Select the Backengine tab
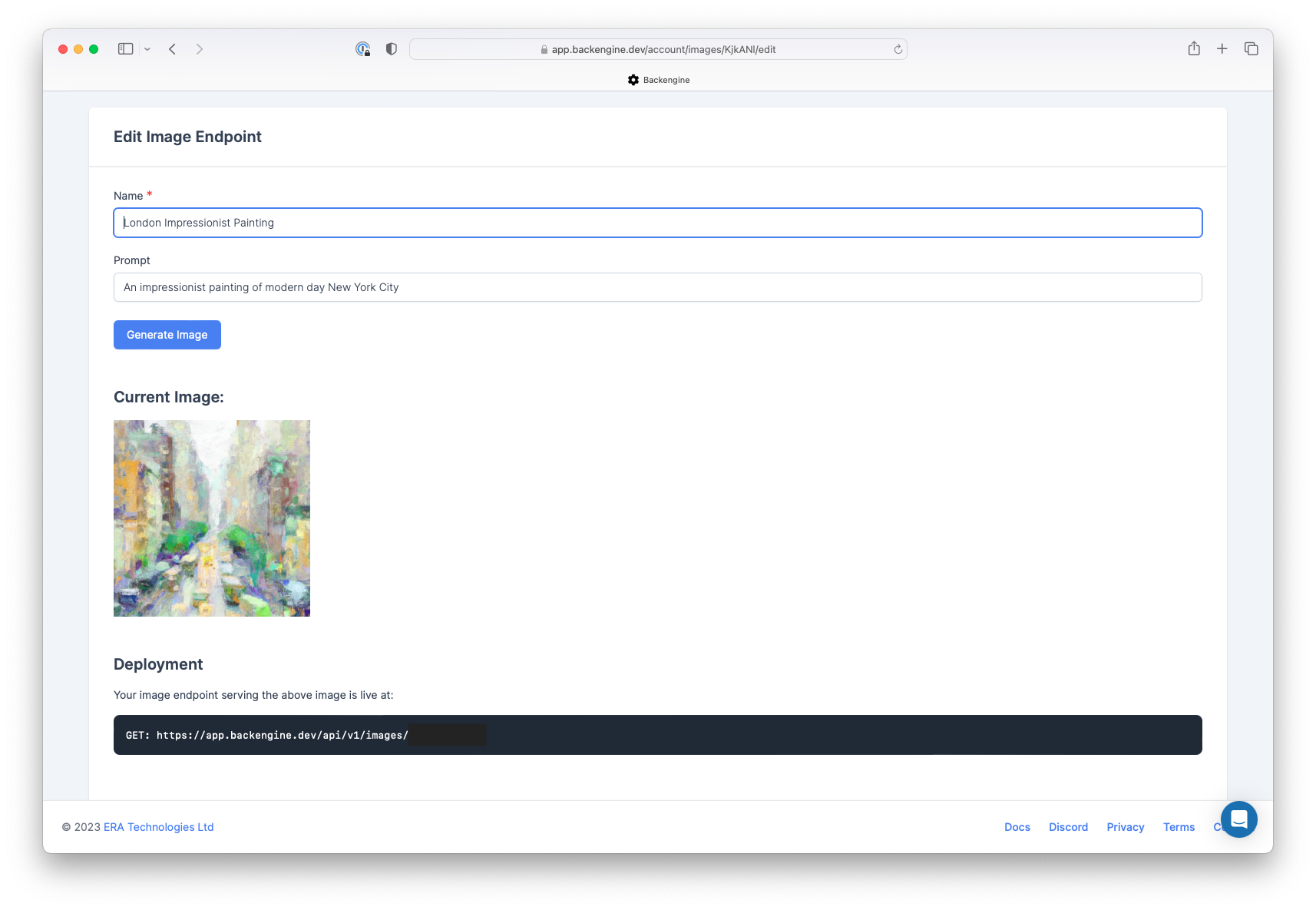The height and width of the screenshot is (910, 1316). (658, 80)
